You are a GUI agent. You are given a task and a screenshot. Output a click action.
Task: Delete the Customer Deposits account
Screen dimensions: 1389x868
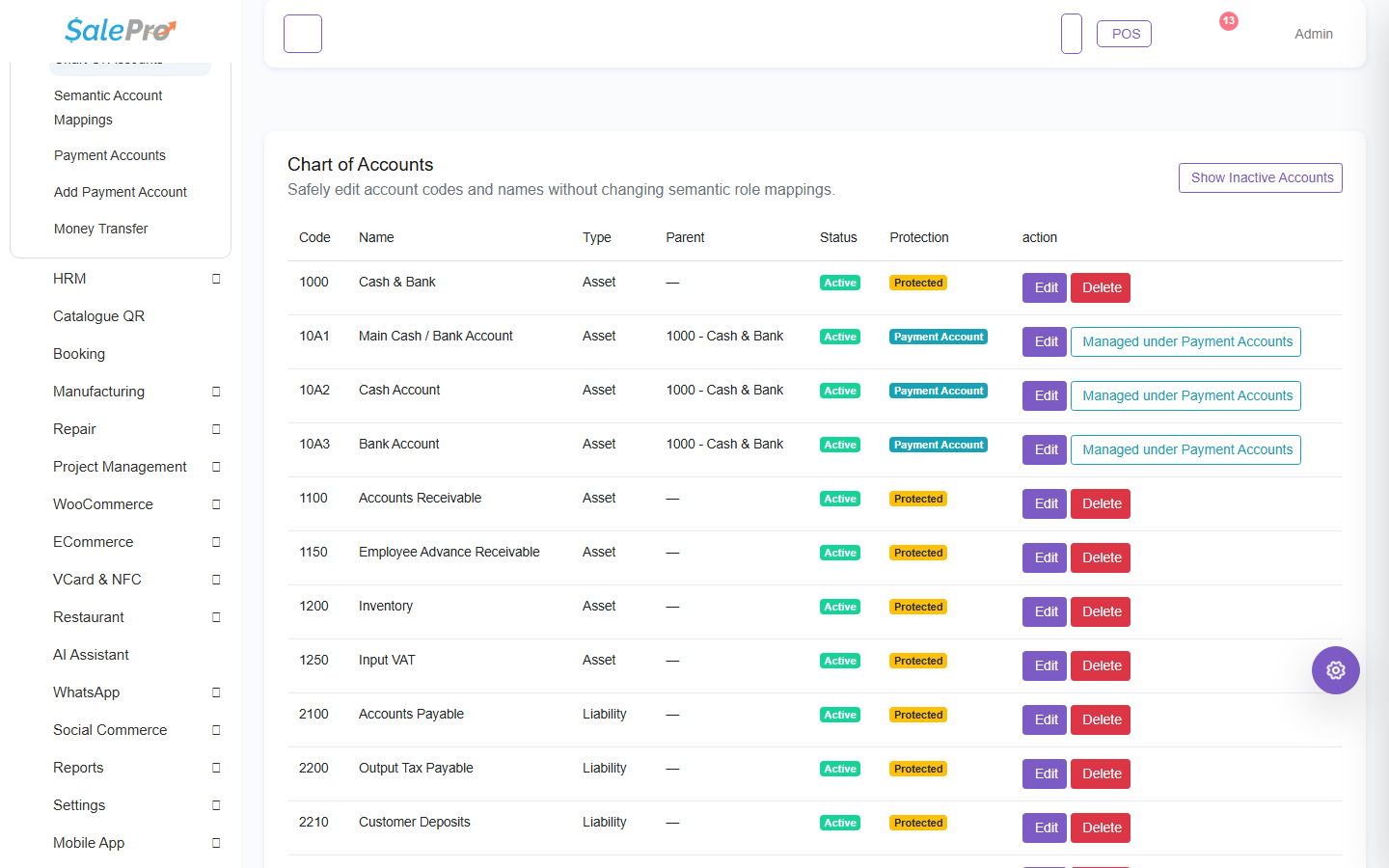tap(1101, 827)
